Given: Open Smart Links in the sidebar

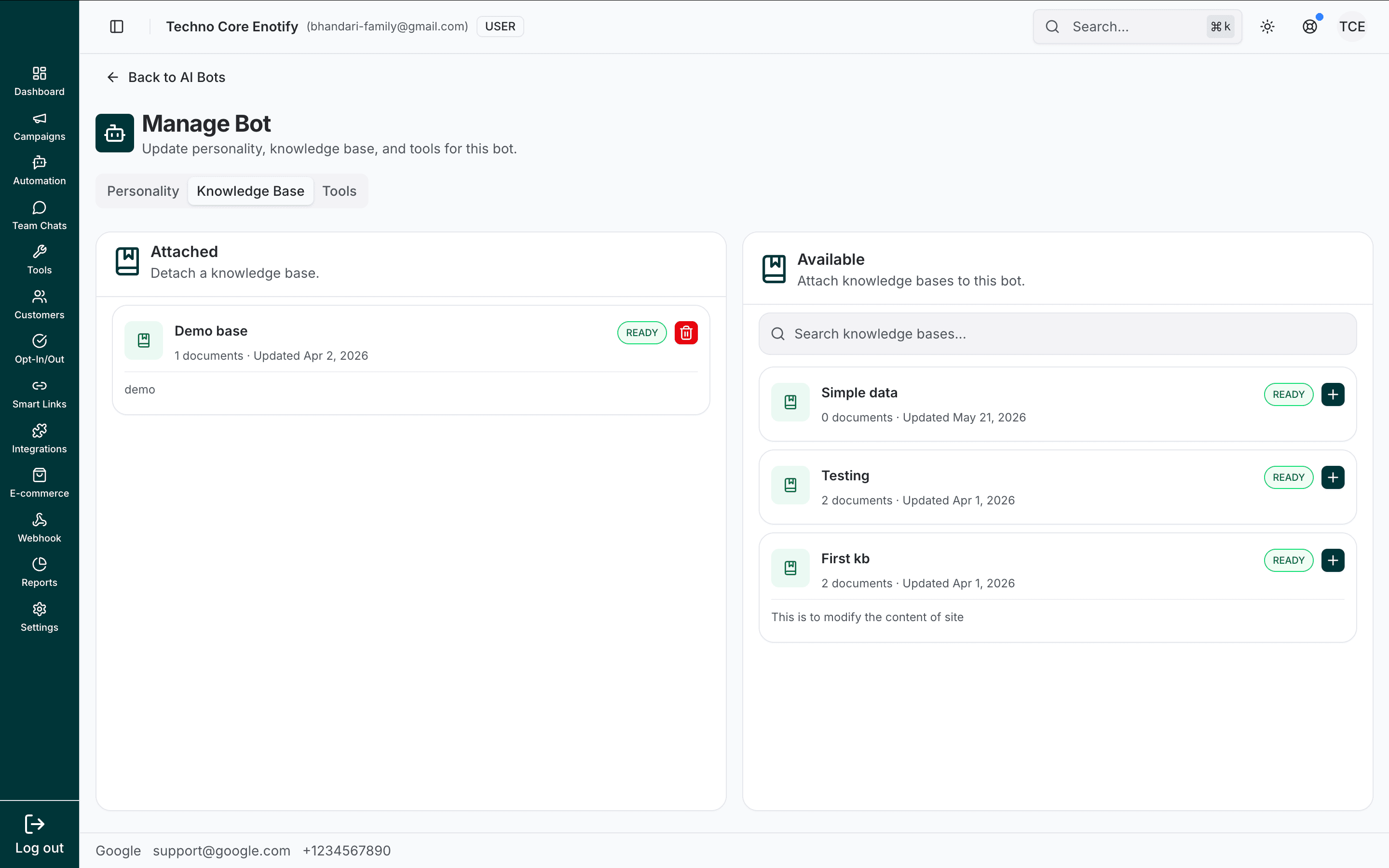Looking at the screenshot, I should 39,394.
